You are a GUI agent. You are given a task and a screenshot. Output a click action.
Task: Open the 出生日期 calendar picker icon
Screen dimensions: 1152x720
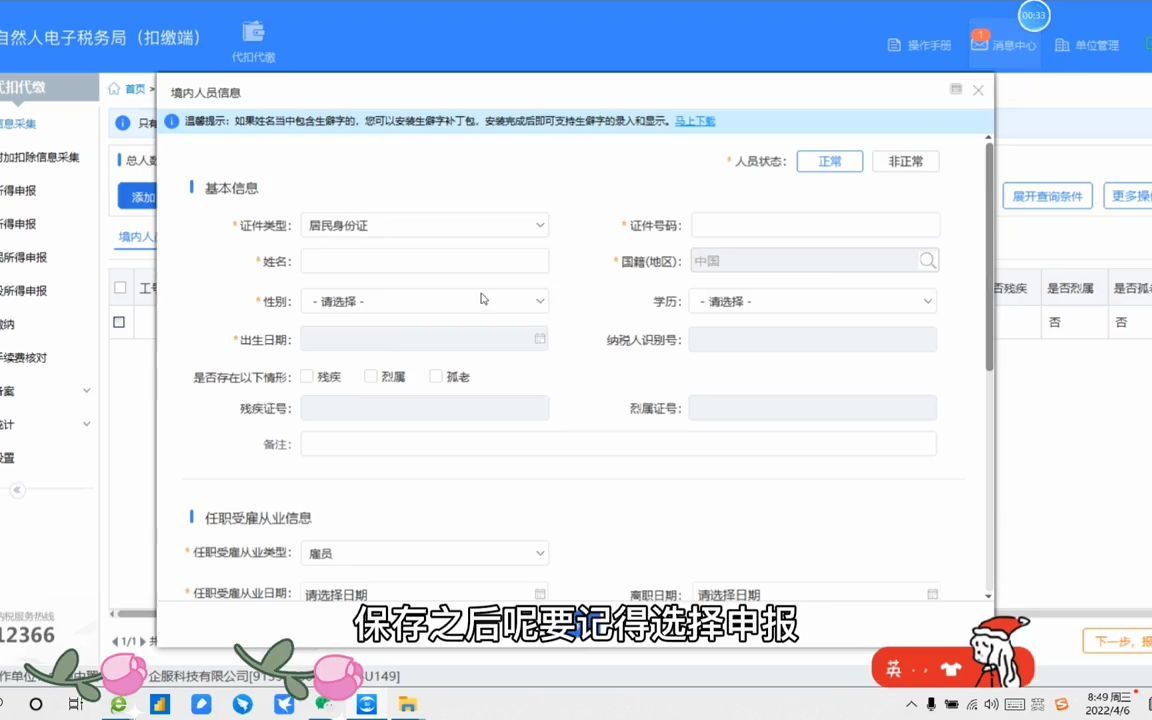point(539,339)
